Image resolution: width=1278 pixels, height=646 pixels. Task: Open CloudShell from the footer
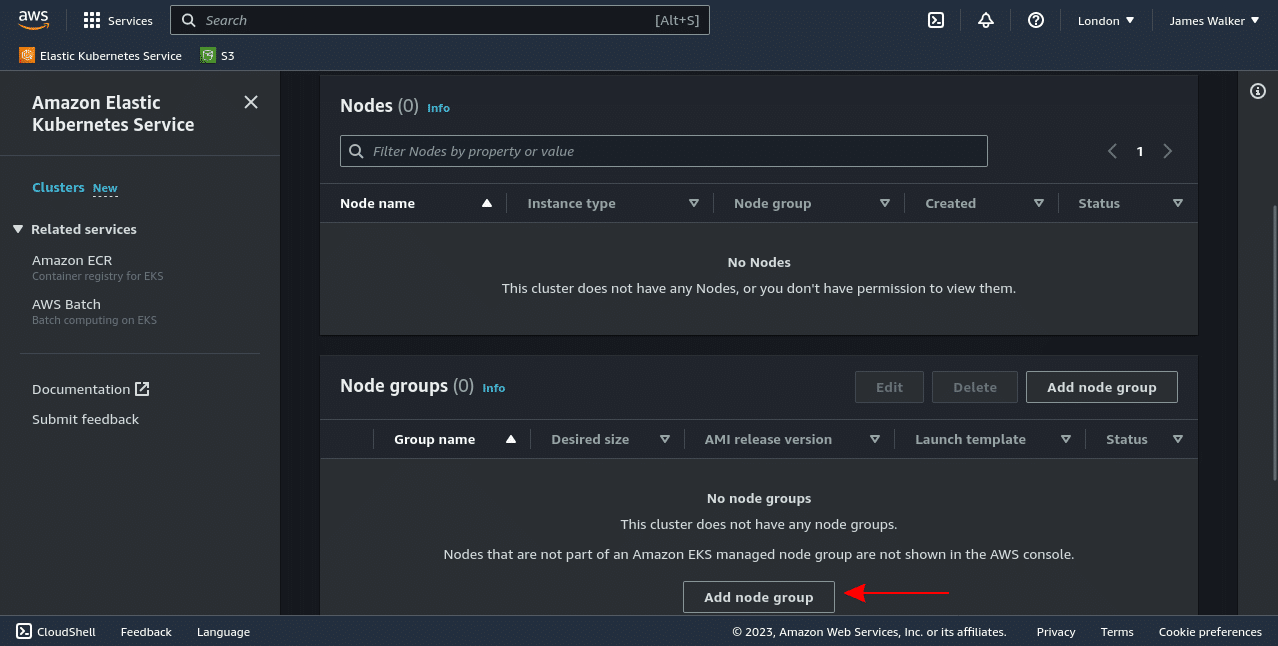click(56, 632)
